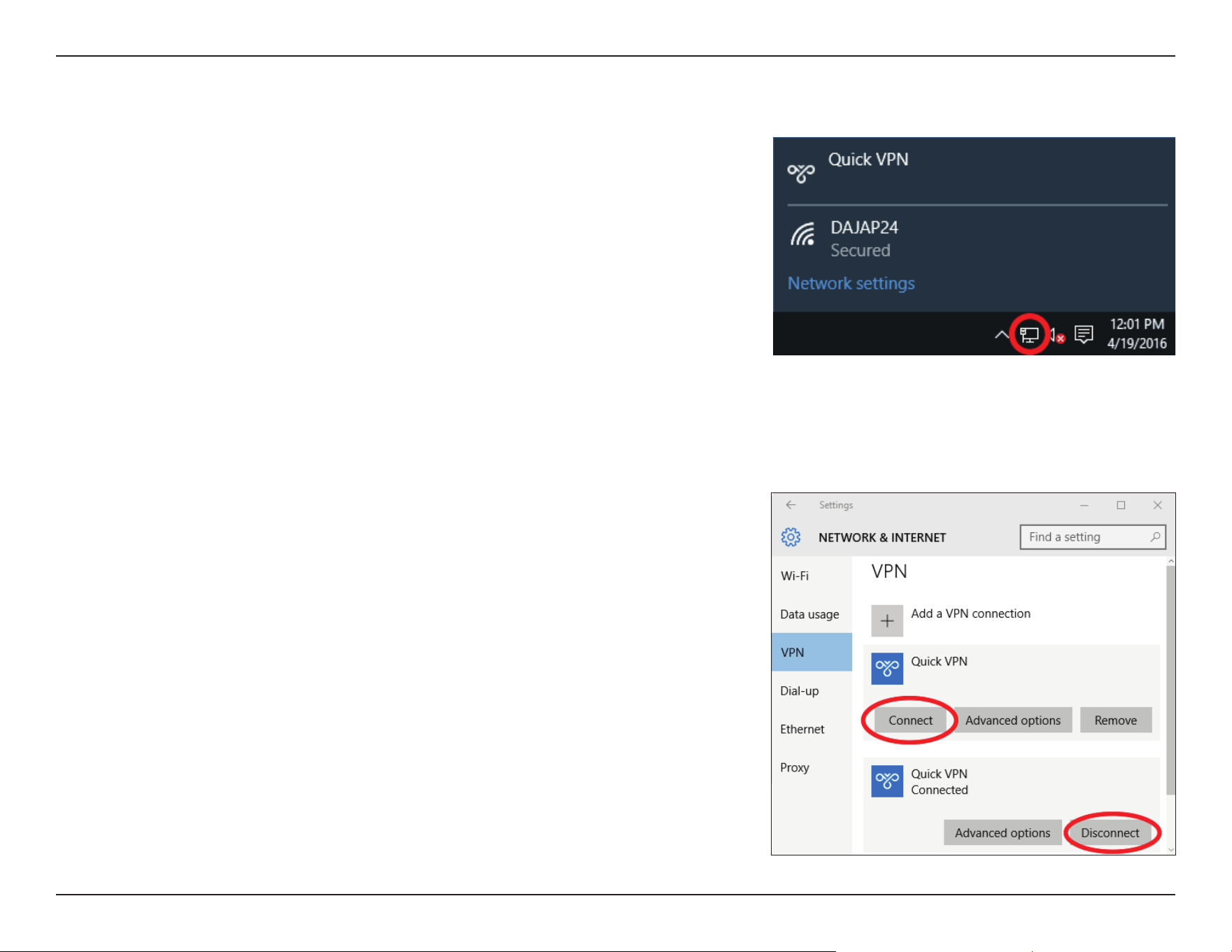Click the Settings gear icon
The image size is (1232, 952).
[x=791, y=537]
